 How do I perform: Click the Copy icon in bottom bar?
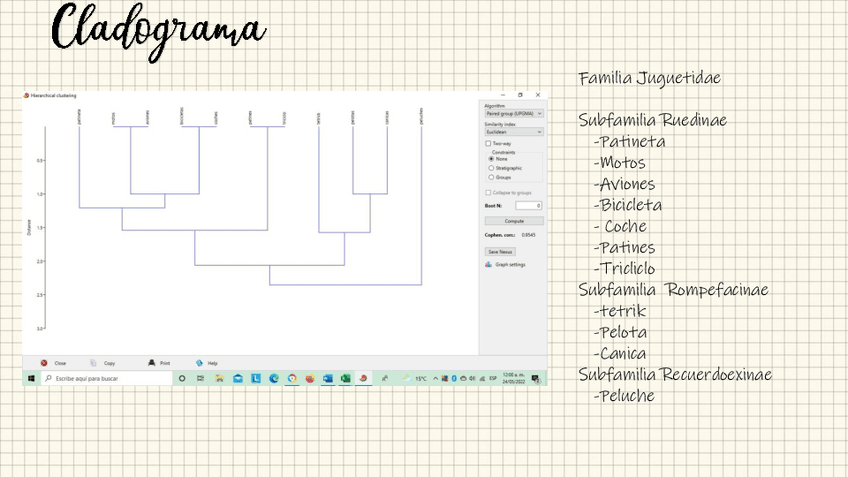(x=93, y=363)
